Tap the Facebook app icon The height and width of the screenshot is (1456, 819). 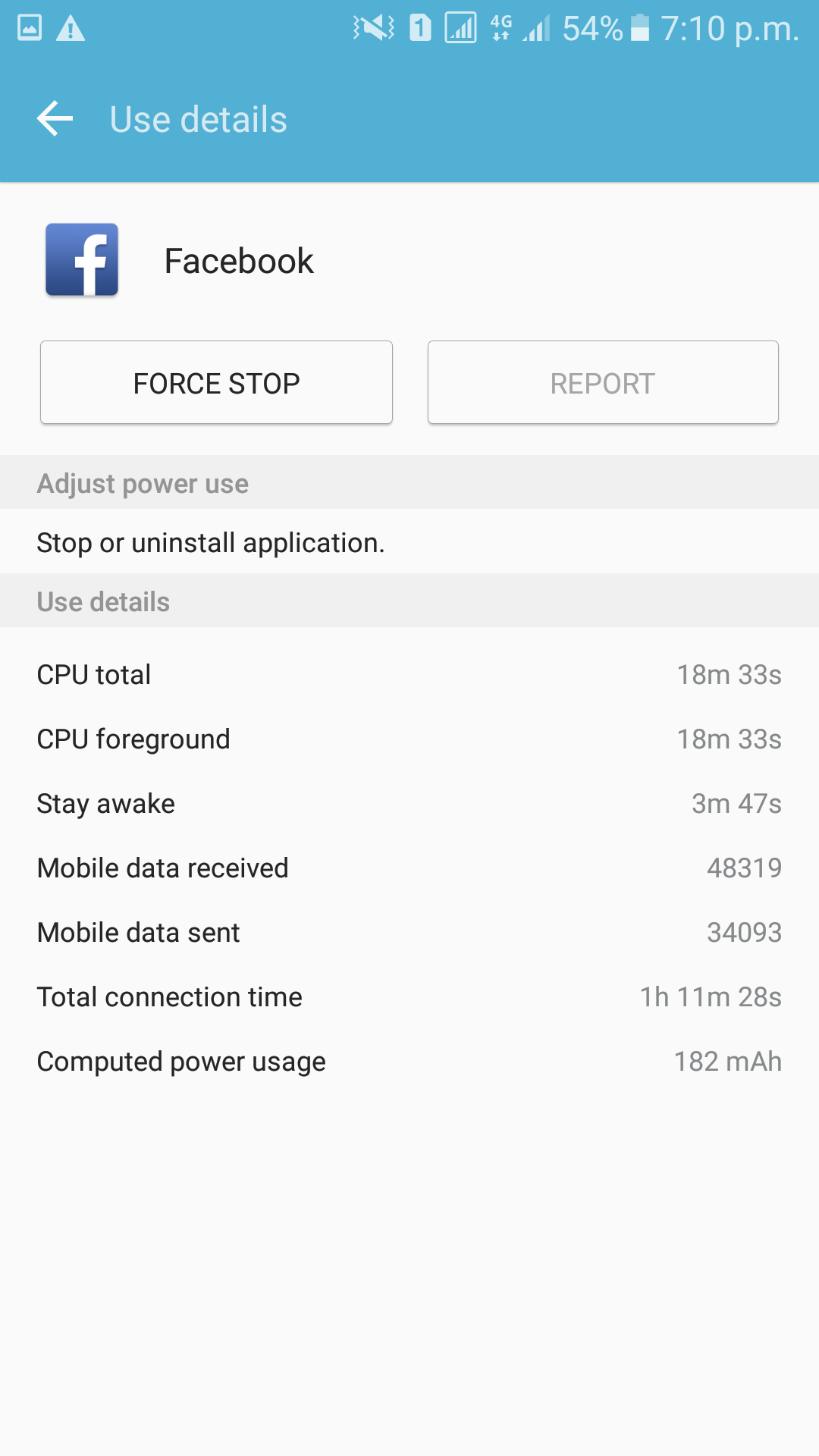point(82,260)
